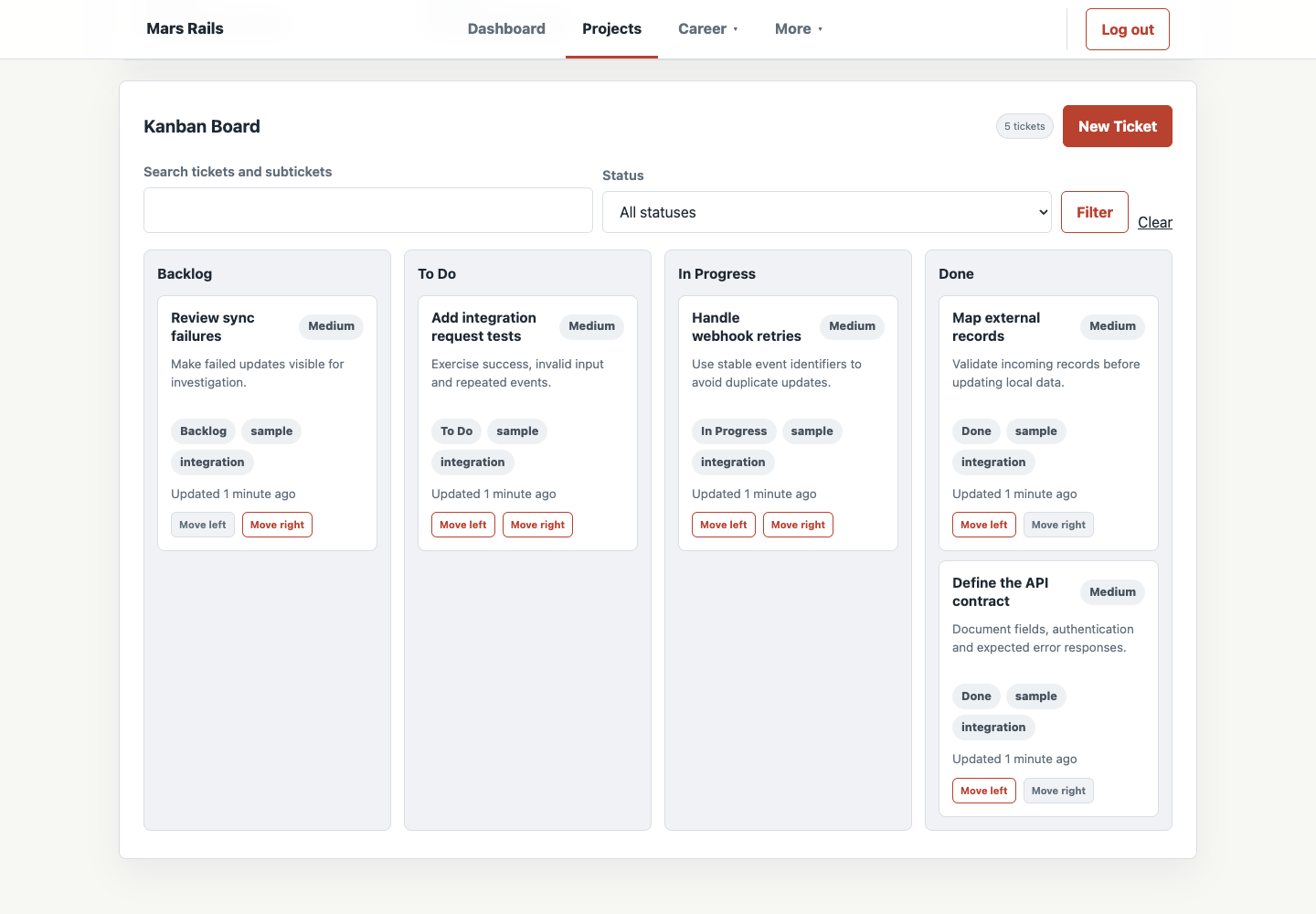Click the In Progress column heading
The image size is (1316, 914).
click(716, 274)
